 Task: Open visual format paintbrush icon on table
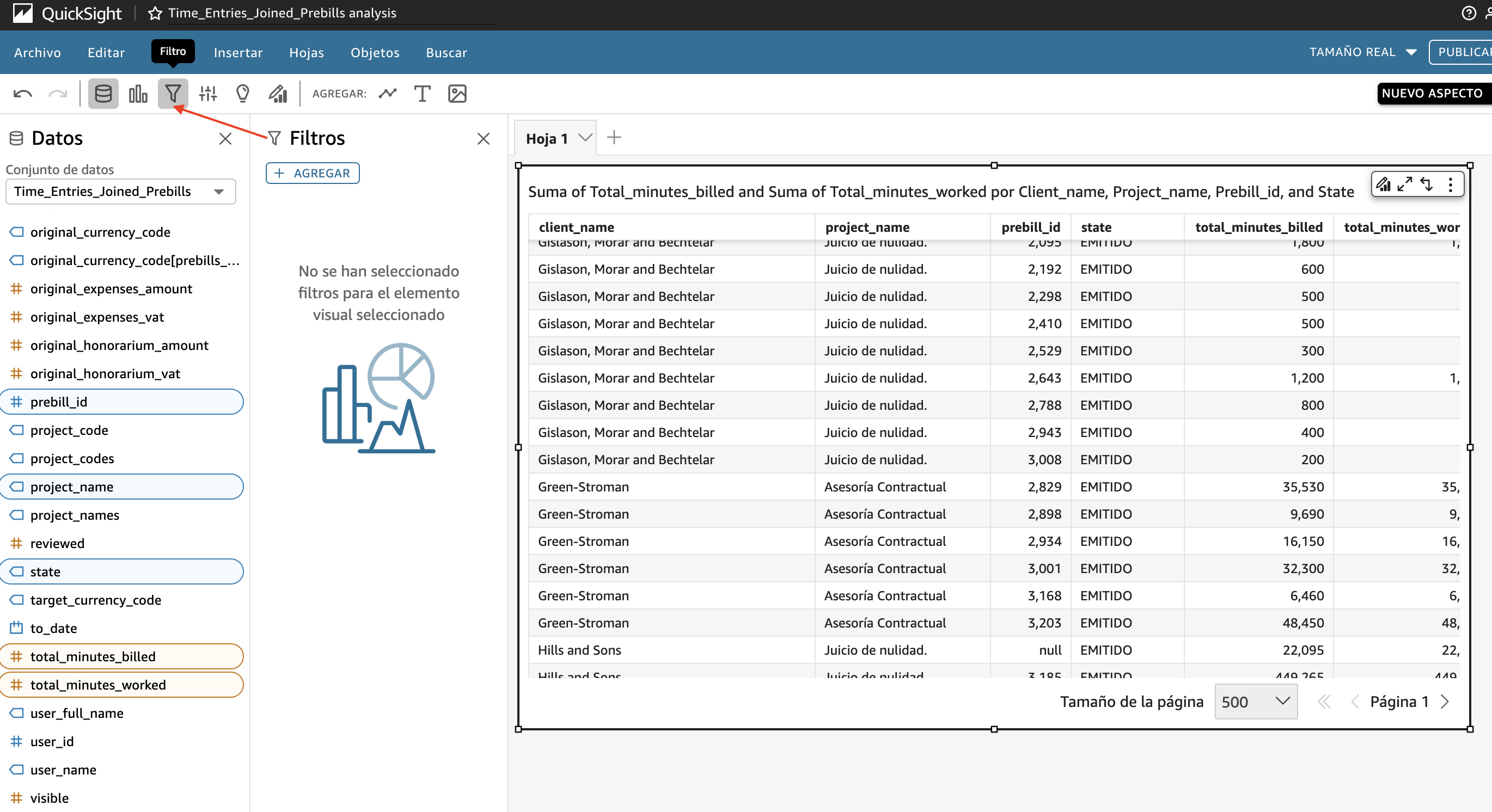click(1384, 184)
